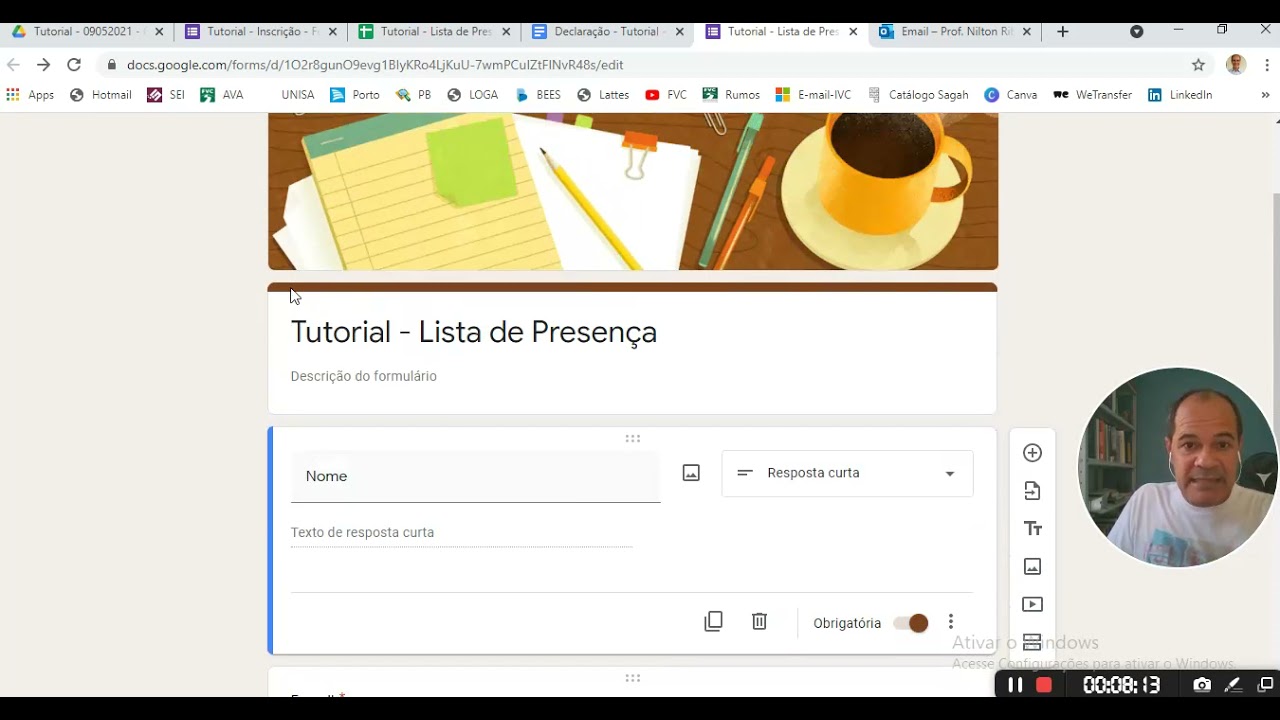This screenshot has height=720, width=1280.
Task: Click the form header banner image
Action: pos(632,191)
